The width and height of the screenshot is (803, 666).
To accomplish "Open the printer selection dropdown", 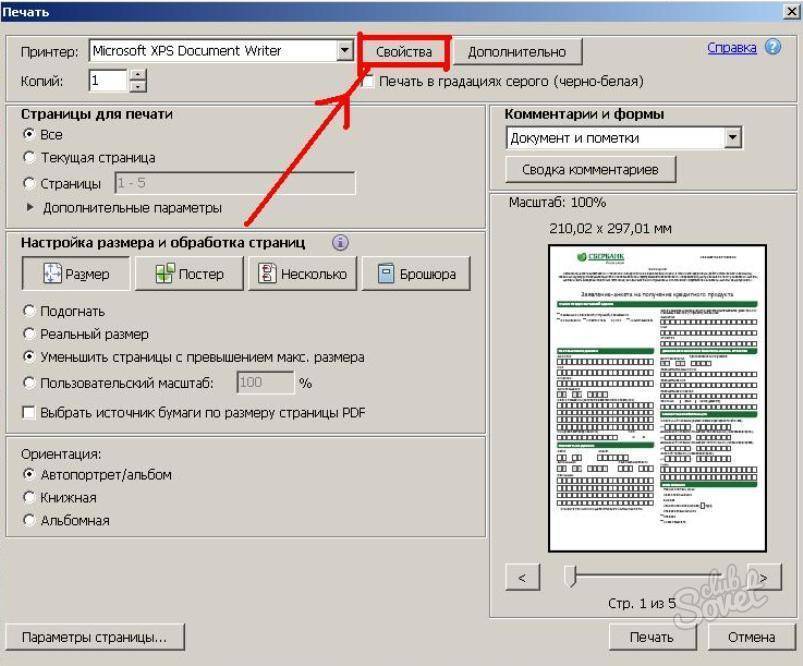I will coord(345,50).
